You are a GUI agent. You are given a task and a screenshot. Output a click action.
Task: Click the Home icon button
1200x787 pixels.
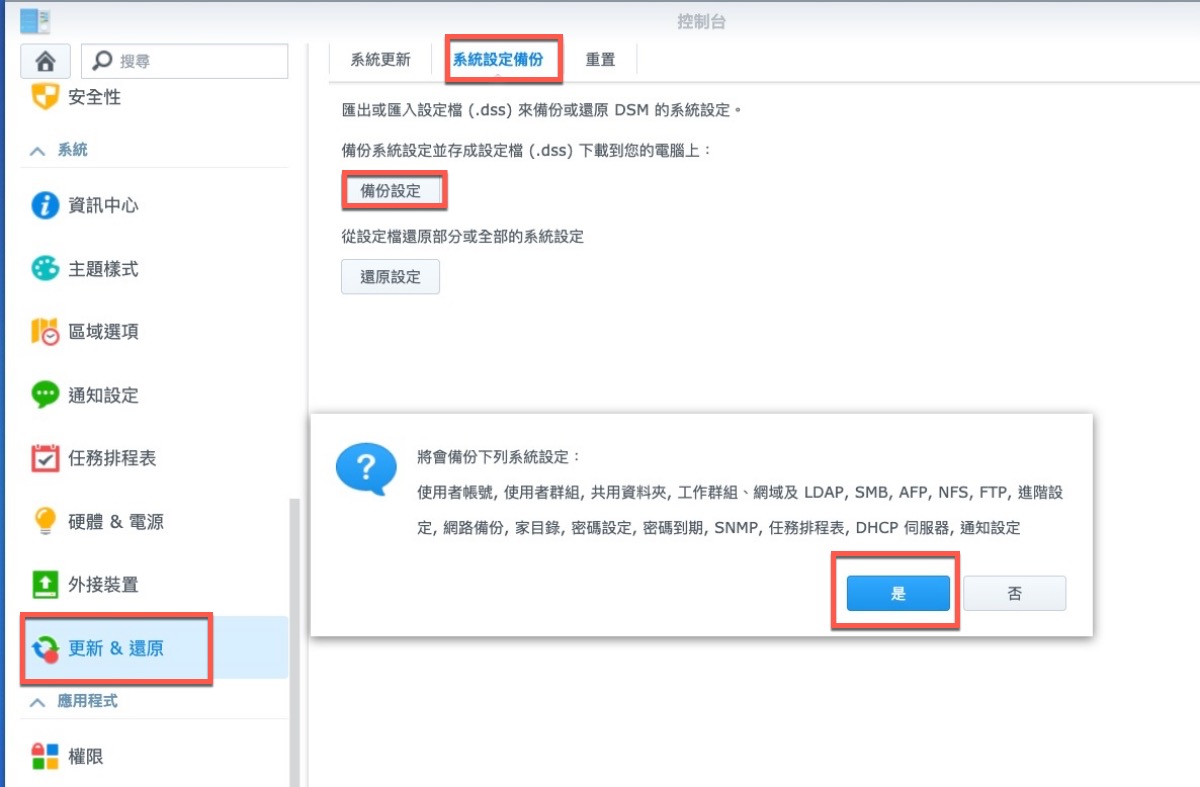tap(45, 61)
